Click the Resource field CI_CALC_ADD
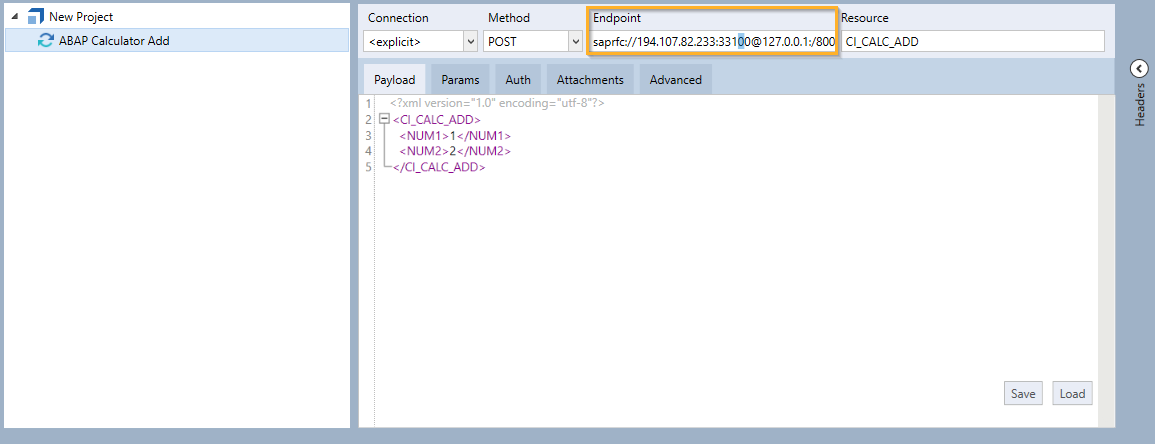 (972, 42)
